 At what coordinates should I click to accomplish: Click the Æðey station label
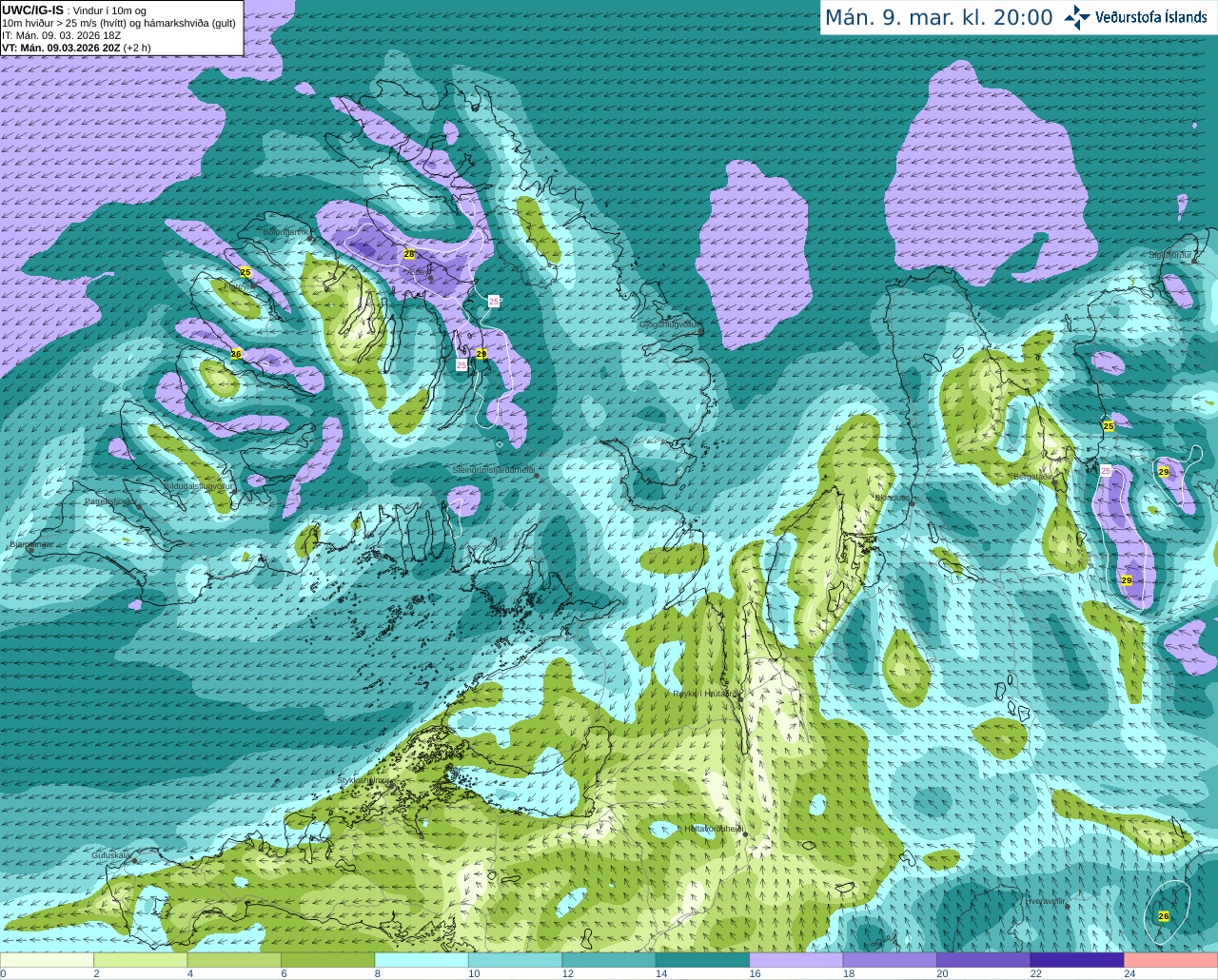[x=417, y=272]
